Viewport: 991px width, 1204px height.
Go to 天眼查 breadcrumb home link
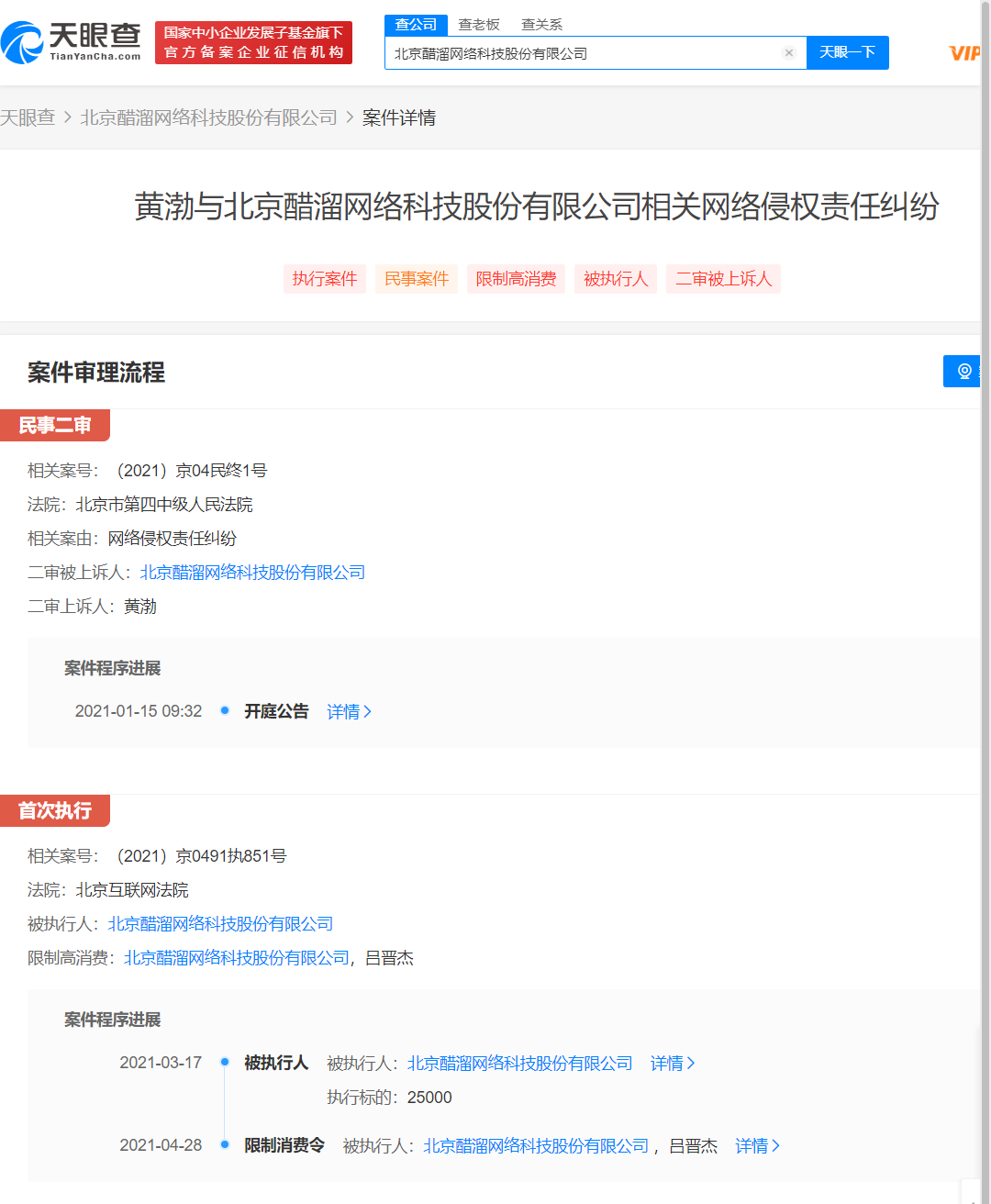click(x=28, y=117)
